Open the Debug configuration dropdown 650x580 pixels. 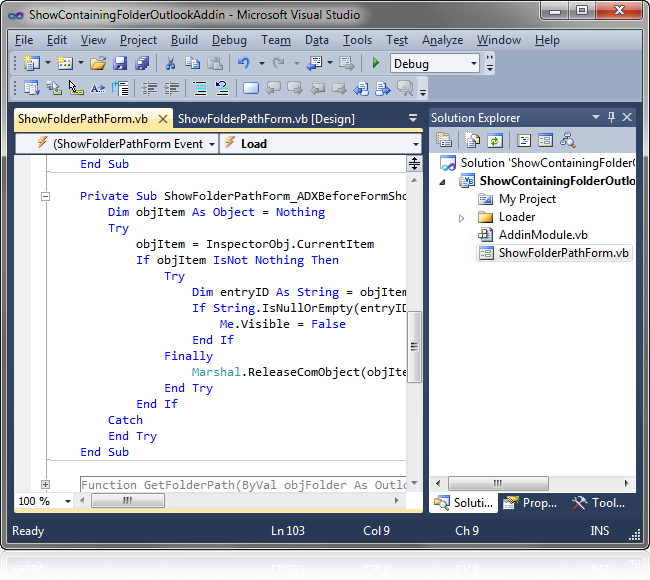coord(473,64)
